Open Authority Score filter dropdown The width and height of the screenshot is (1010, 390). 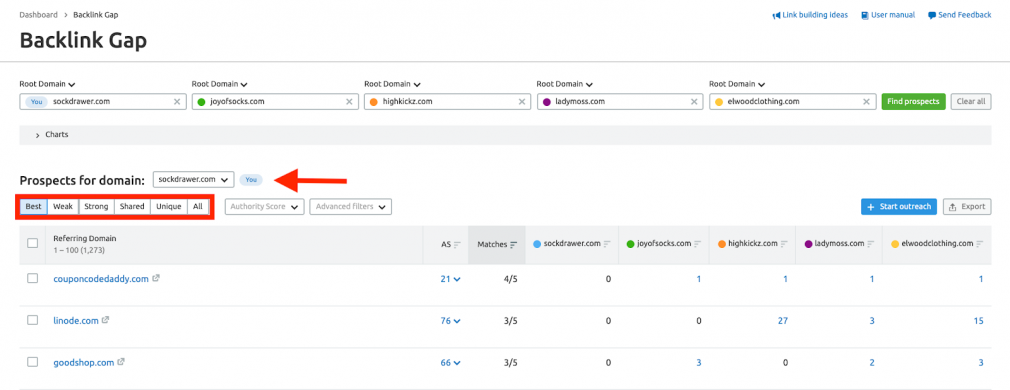[264, 207]
